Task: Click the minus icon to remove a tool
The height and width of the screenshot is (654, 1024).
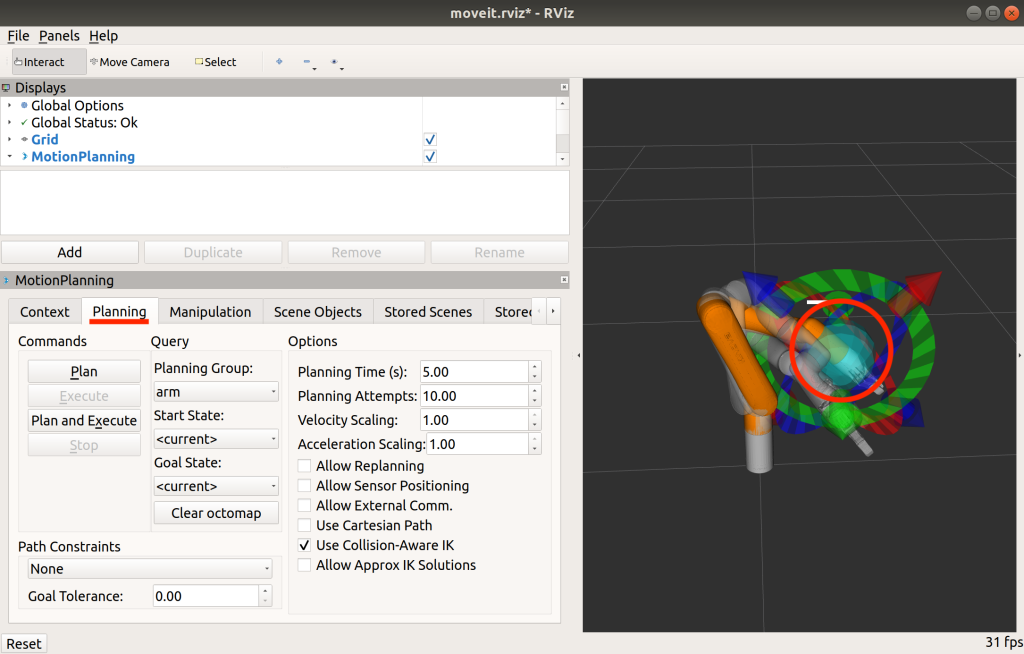Action: [x=307, y=62]
